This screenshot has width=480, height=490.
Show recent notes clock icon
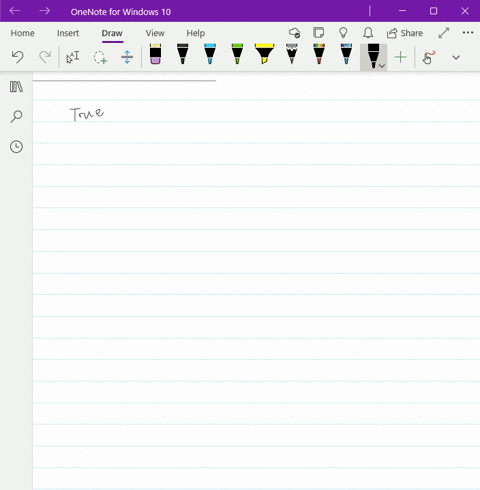[16, 147]
